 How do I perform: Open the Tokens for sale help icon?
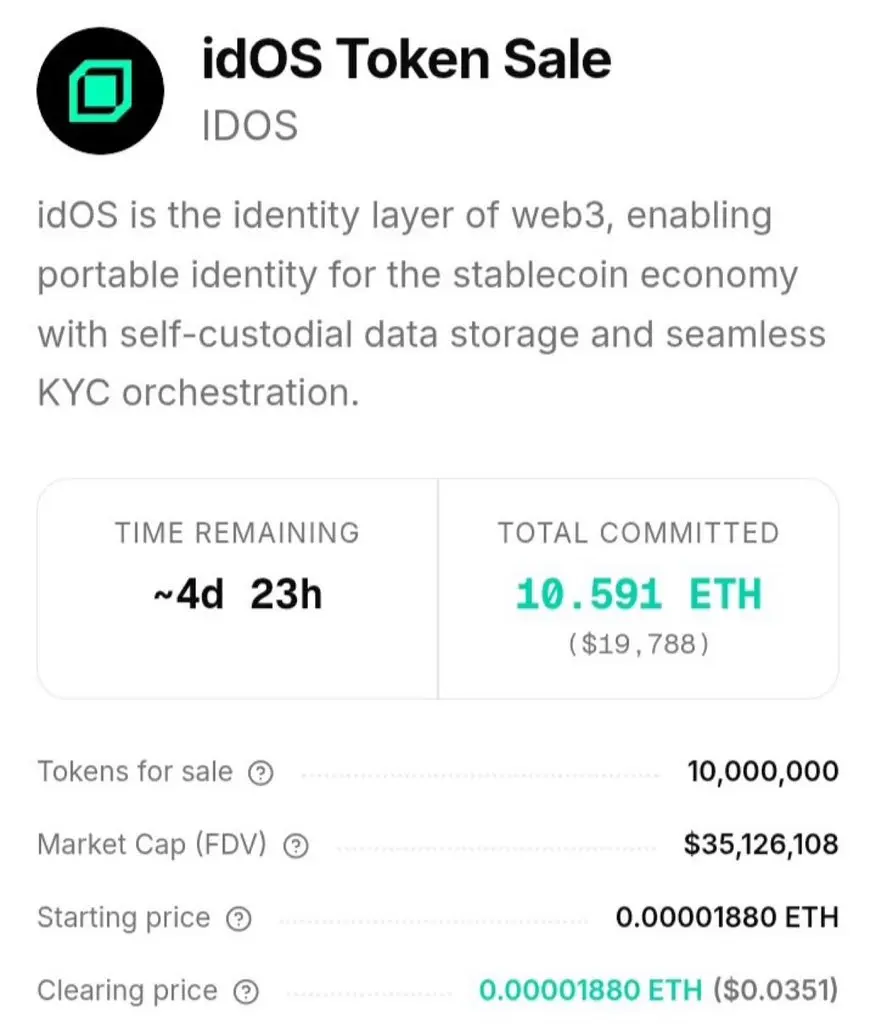click(261, 773)
